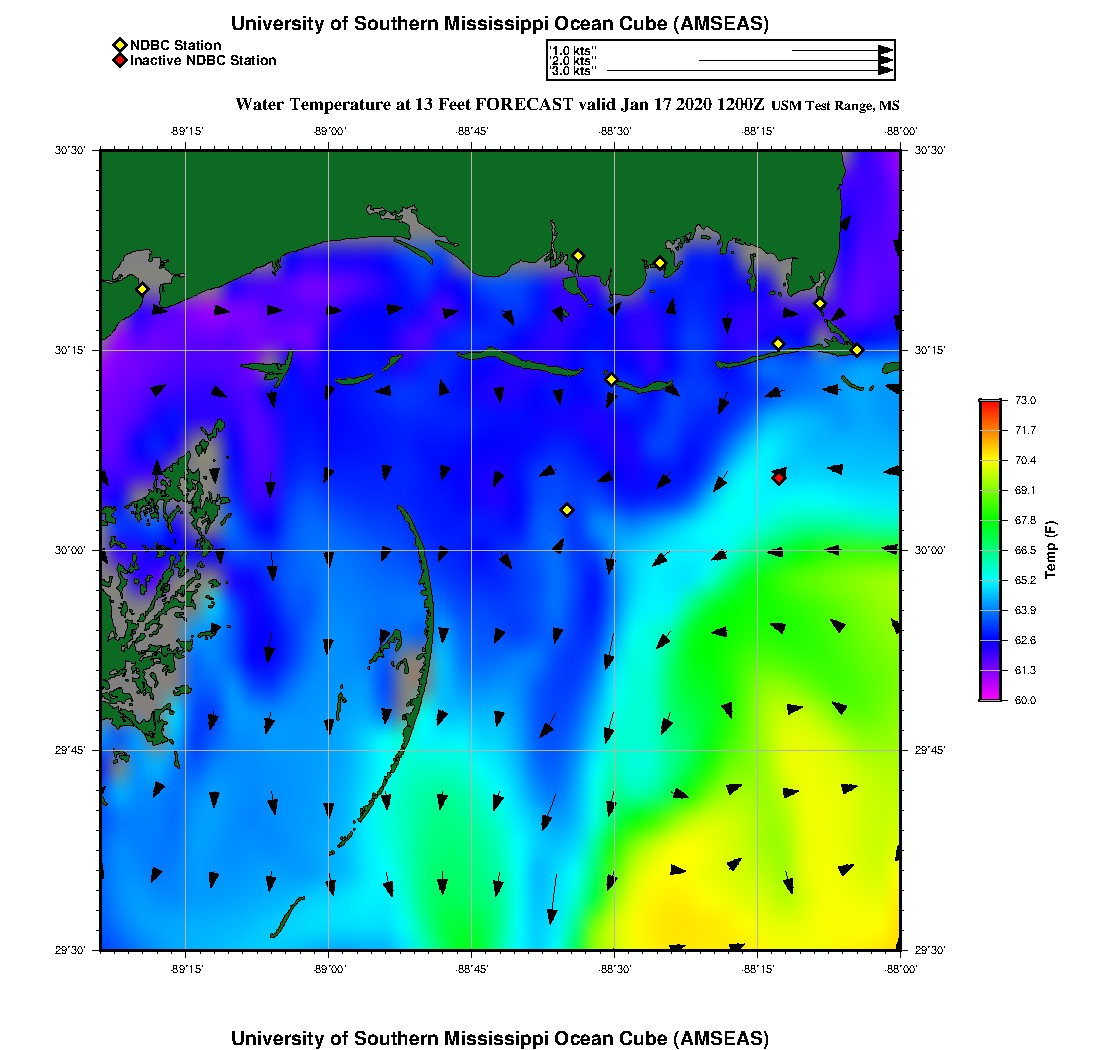Click the left axis '30°00'' latitude label
The width and height of the screenshot is (1100, 1050).
click(70, 551)
